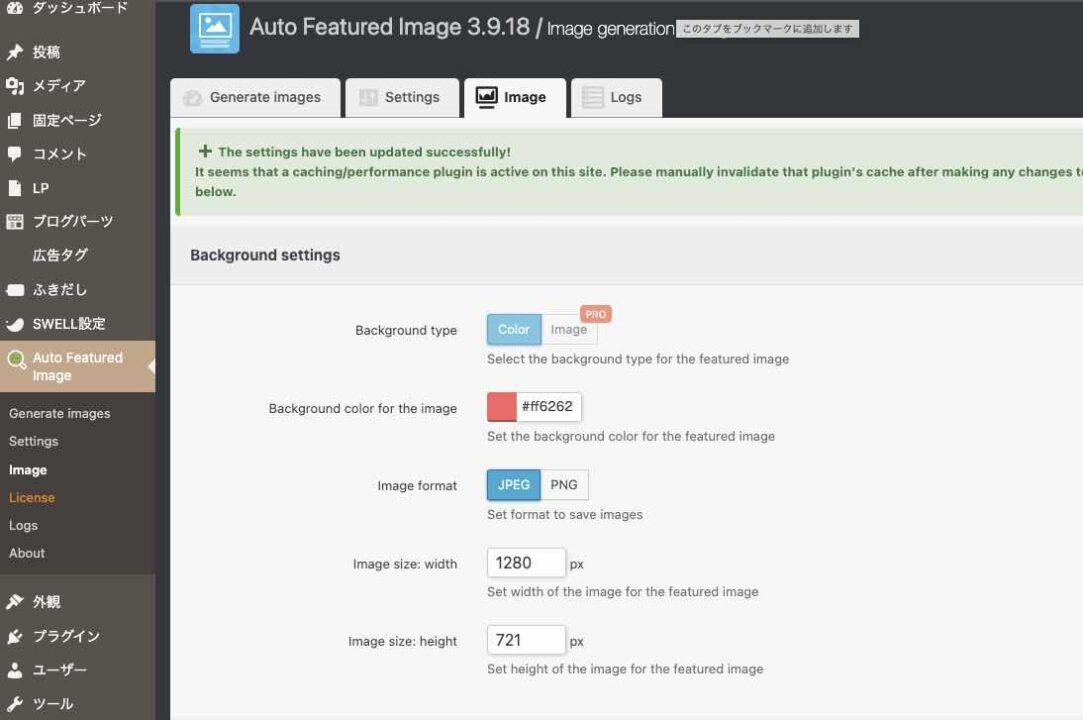Click the grid icon beside ブログパーツ
1083x720 pixels.
click(x=15, y=221)
